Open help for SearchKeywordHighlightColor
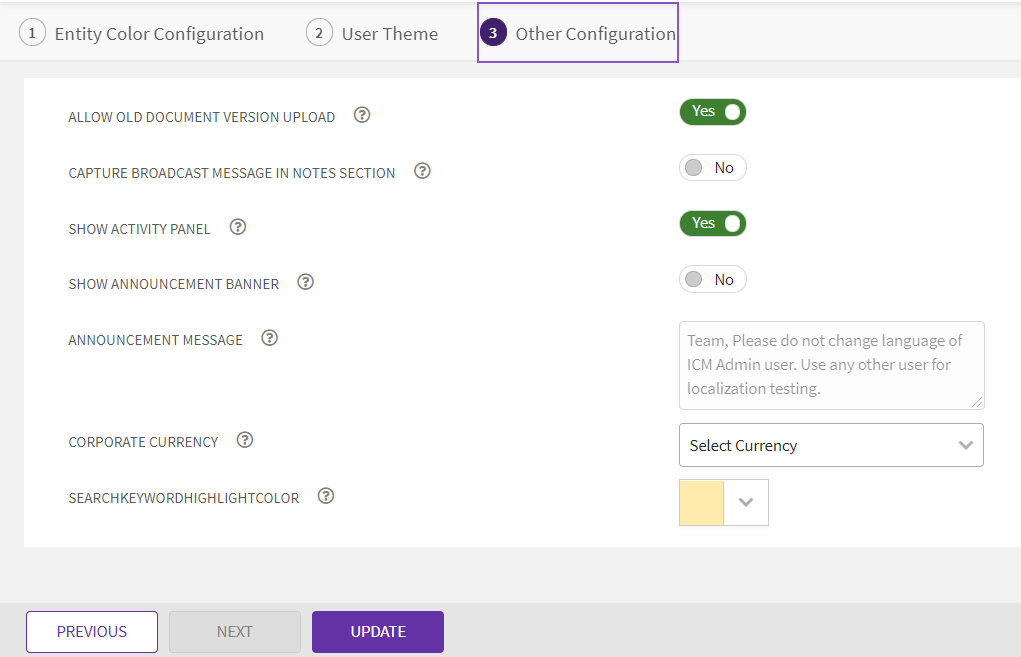The height and width of the screenshot is (657, 1021). tap(325, 496)
